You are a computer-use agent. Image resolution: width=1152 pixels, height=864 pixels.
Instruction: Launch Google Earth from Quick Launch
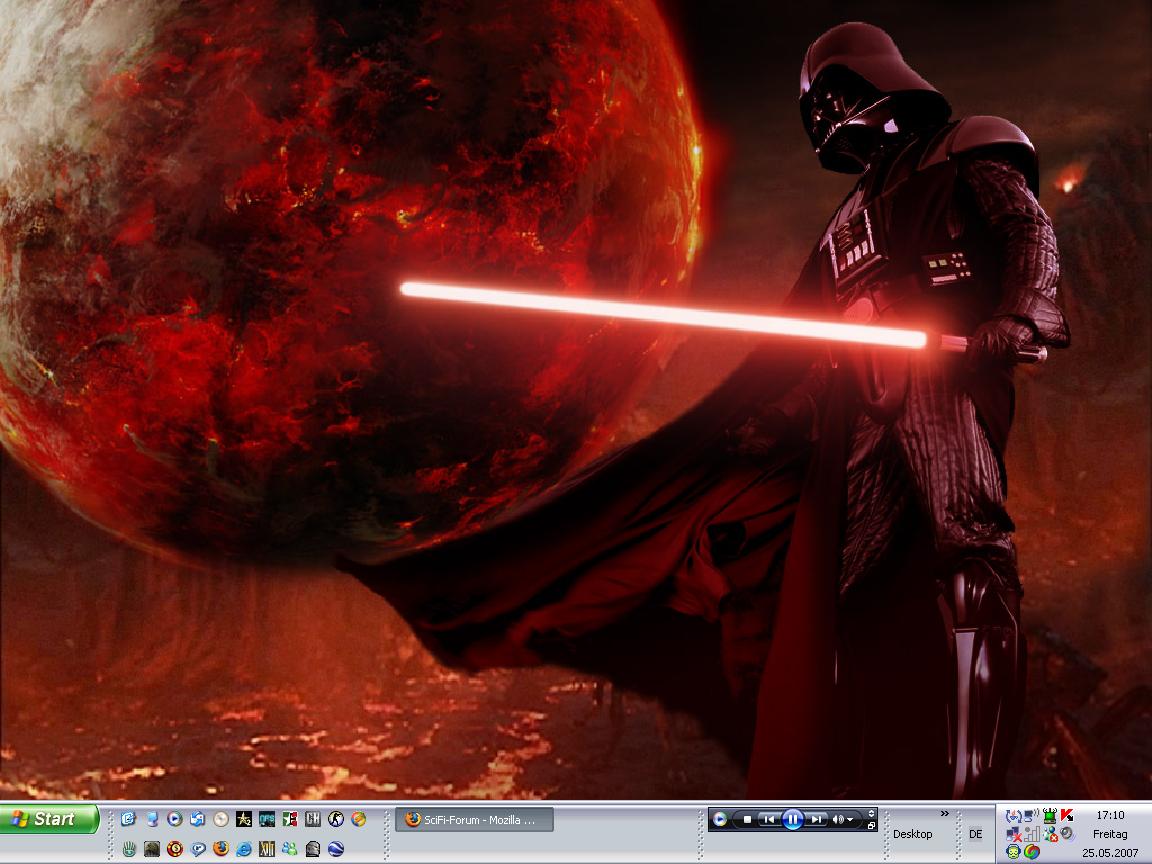pyautogui.click(x=336, y=849)
